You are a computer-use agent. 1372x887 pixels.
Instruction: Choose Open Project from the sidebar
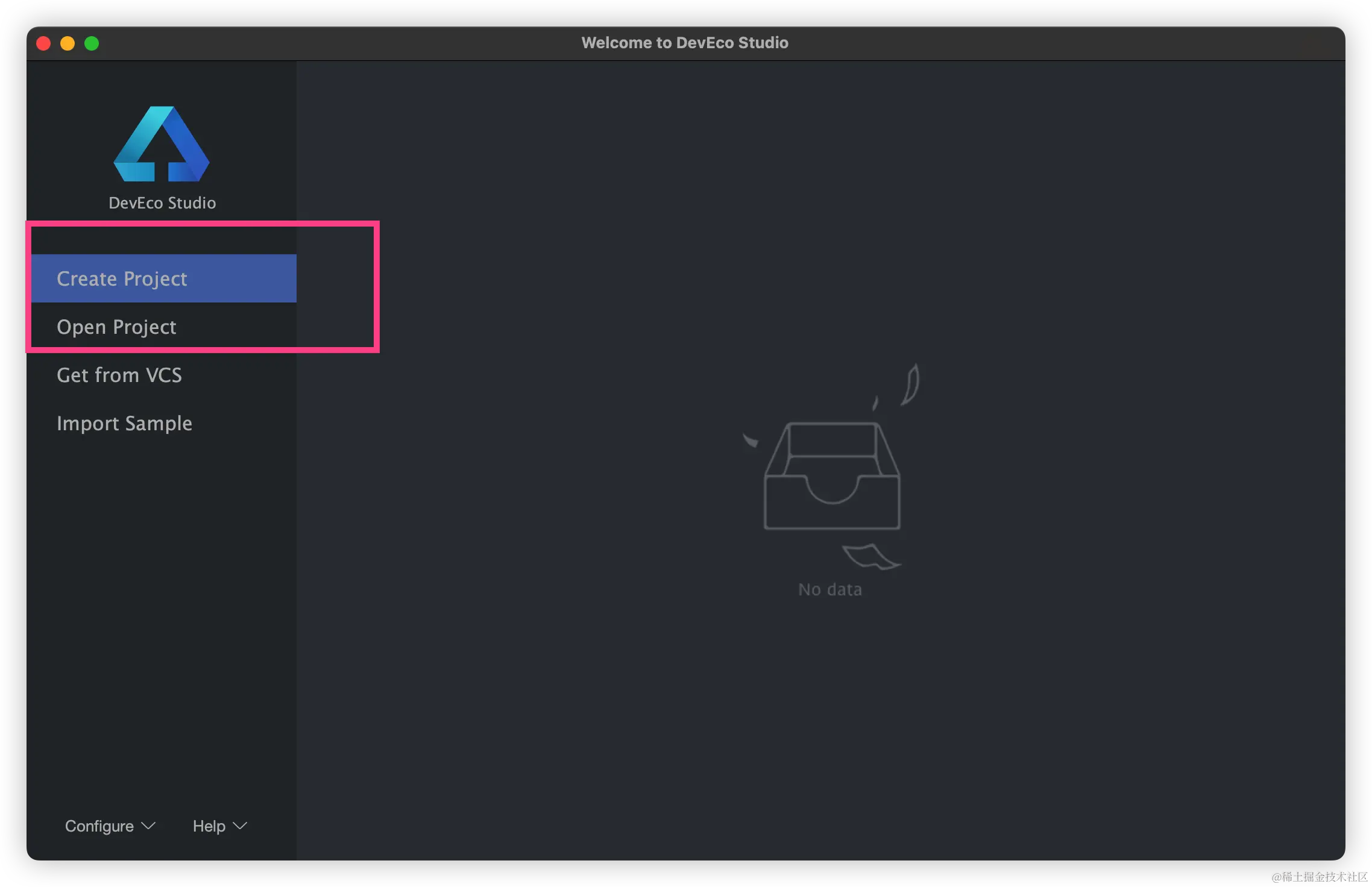click(116, 327)
